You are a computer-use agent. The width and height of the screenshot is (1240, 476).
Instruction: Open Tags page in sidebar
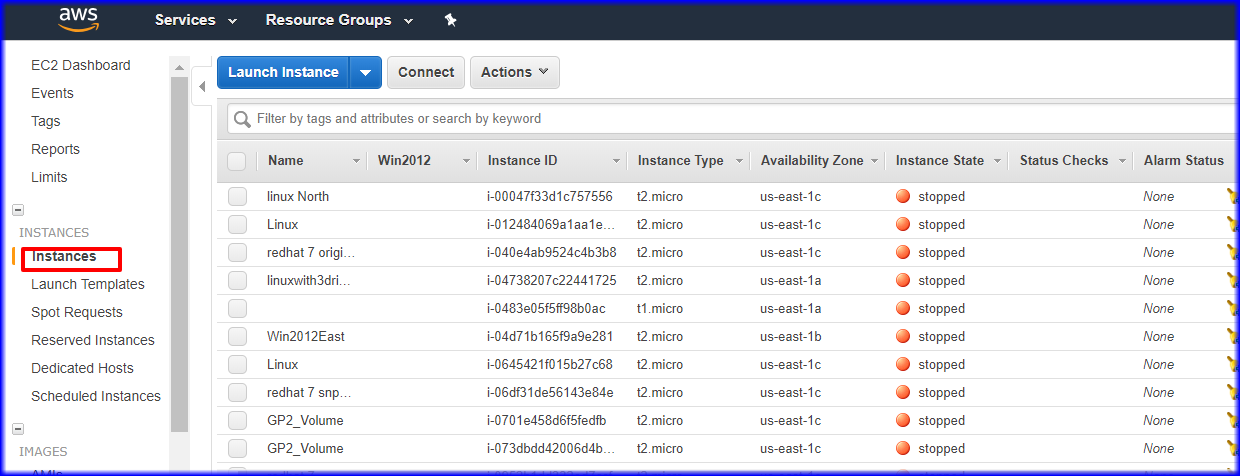(46, 121)
